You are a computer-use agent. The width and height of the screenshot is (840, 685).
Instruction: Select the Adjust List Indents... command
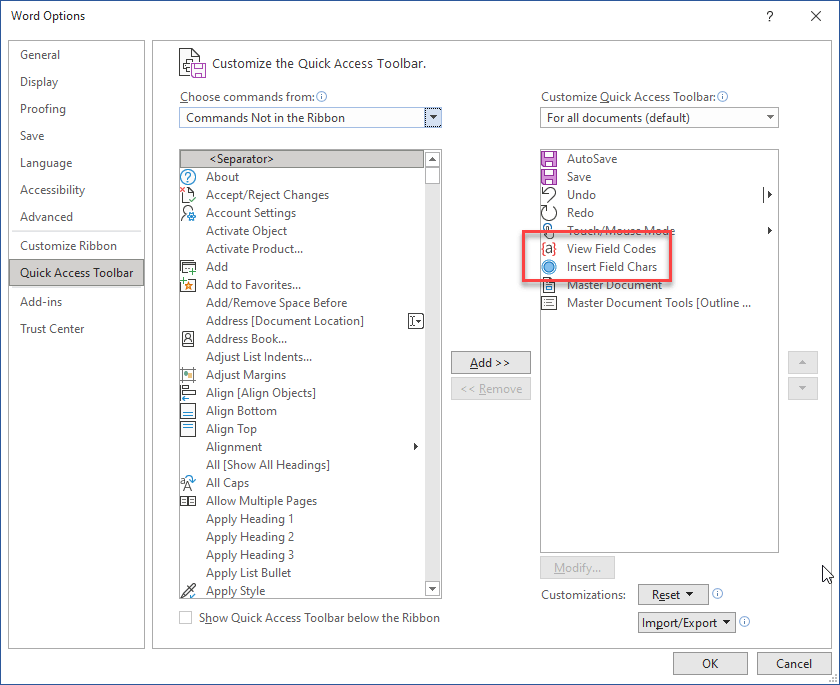click(302, 357)
